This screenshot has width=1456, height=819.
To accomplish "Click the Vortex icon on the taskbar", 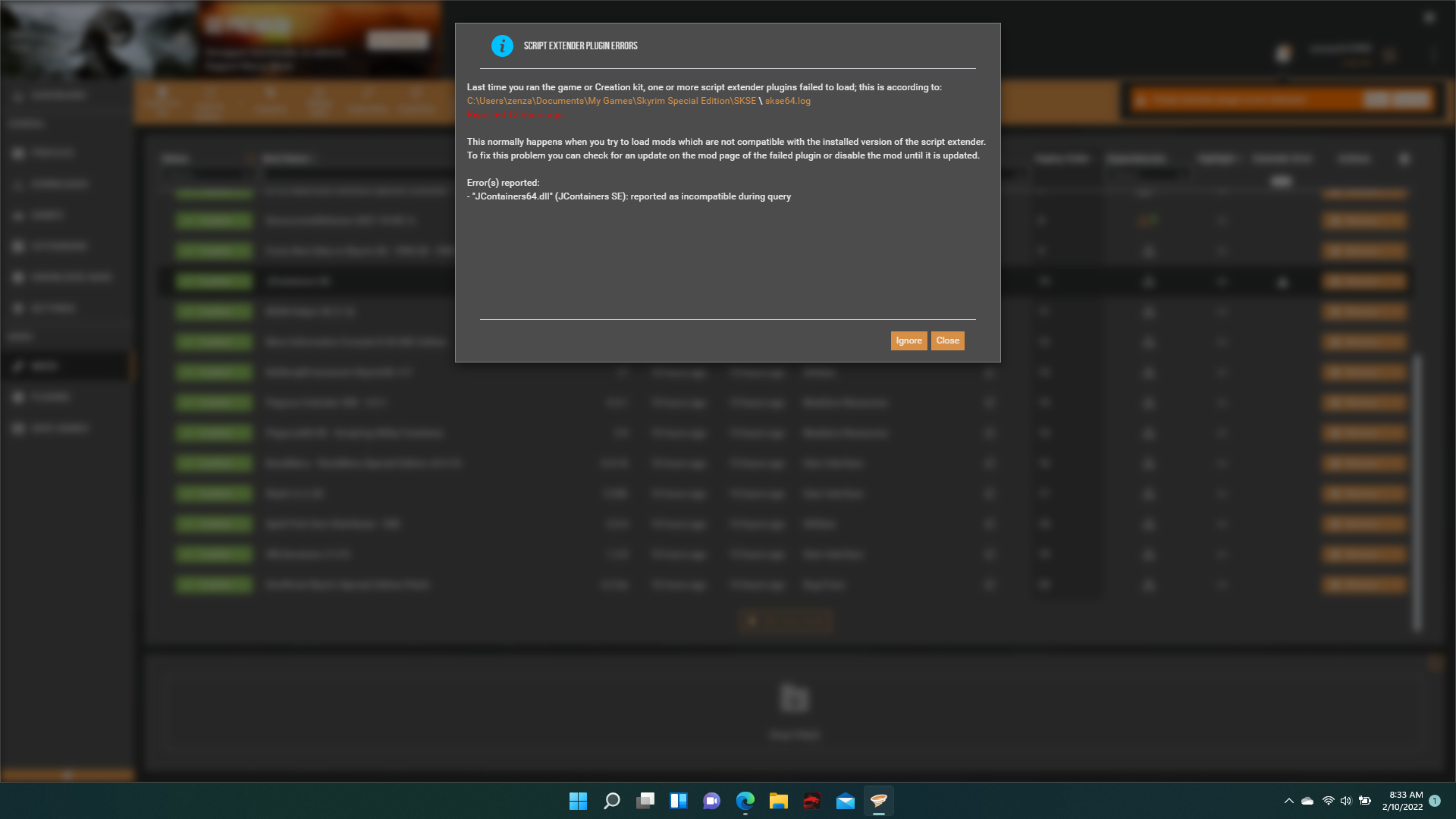I will tap(878, 801).
